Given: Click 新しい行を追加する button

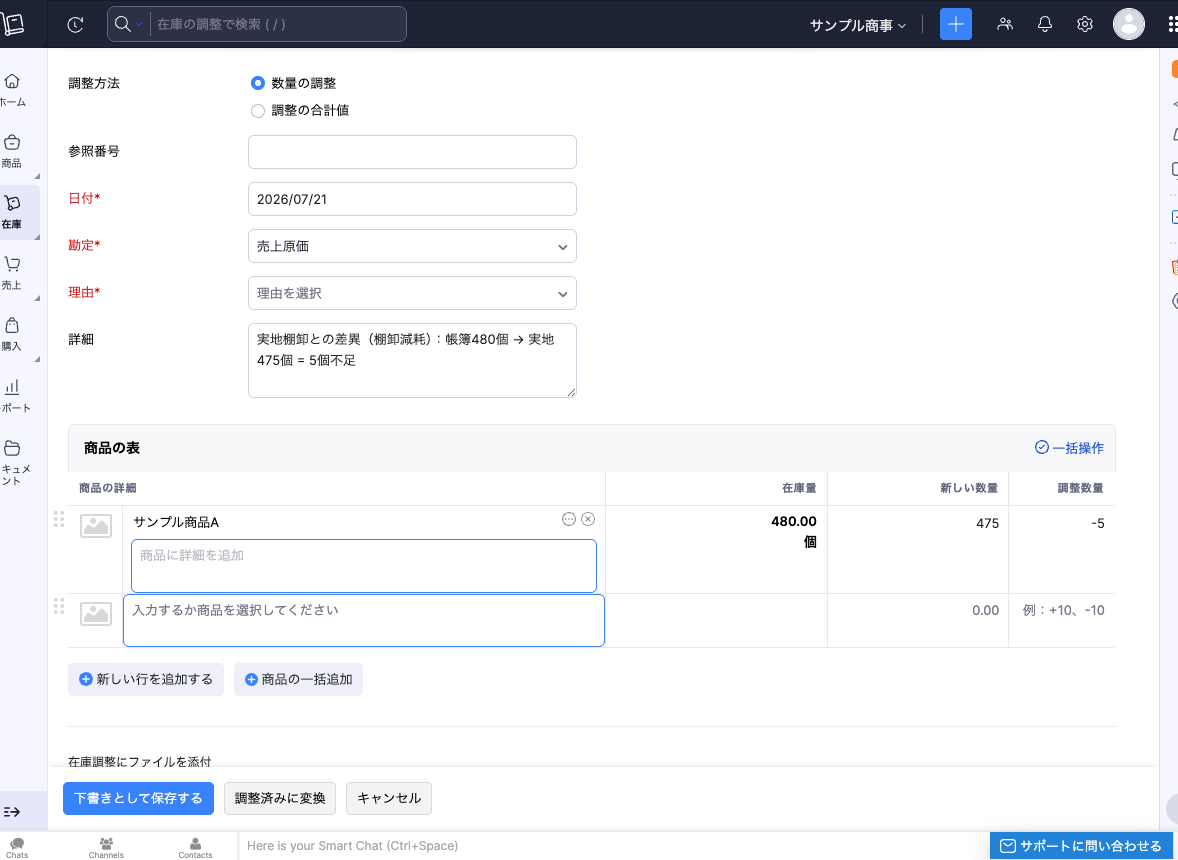Looking at the screenshot, I should 146,679.
